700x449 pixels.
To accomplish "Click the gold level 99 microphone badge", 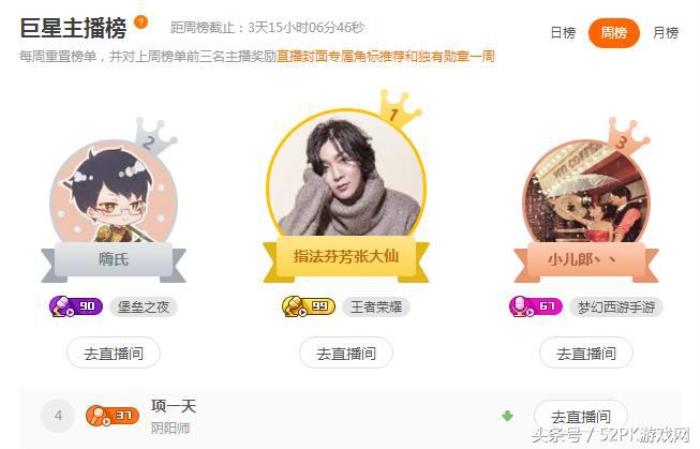I will 308,307.
